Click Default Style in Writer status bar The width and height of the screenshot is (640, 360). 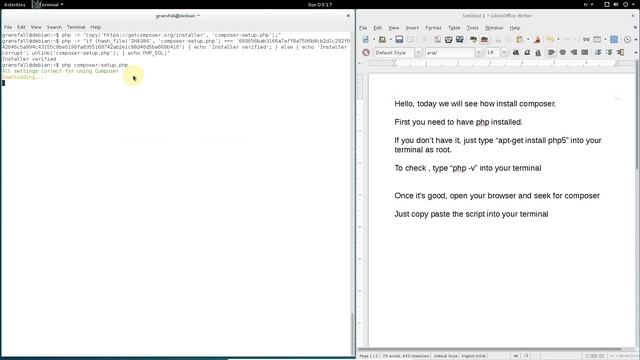[x=445, y=356]
